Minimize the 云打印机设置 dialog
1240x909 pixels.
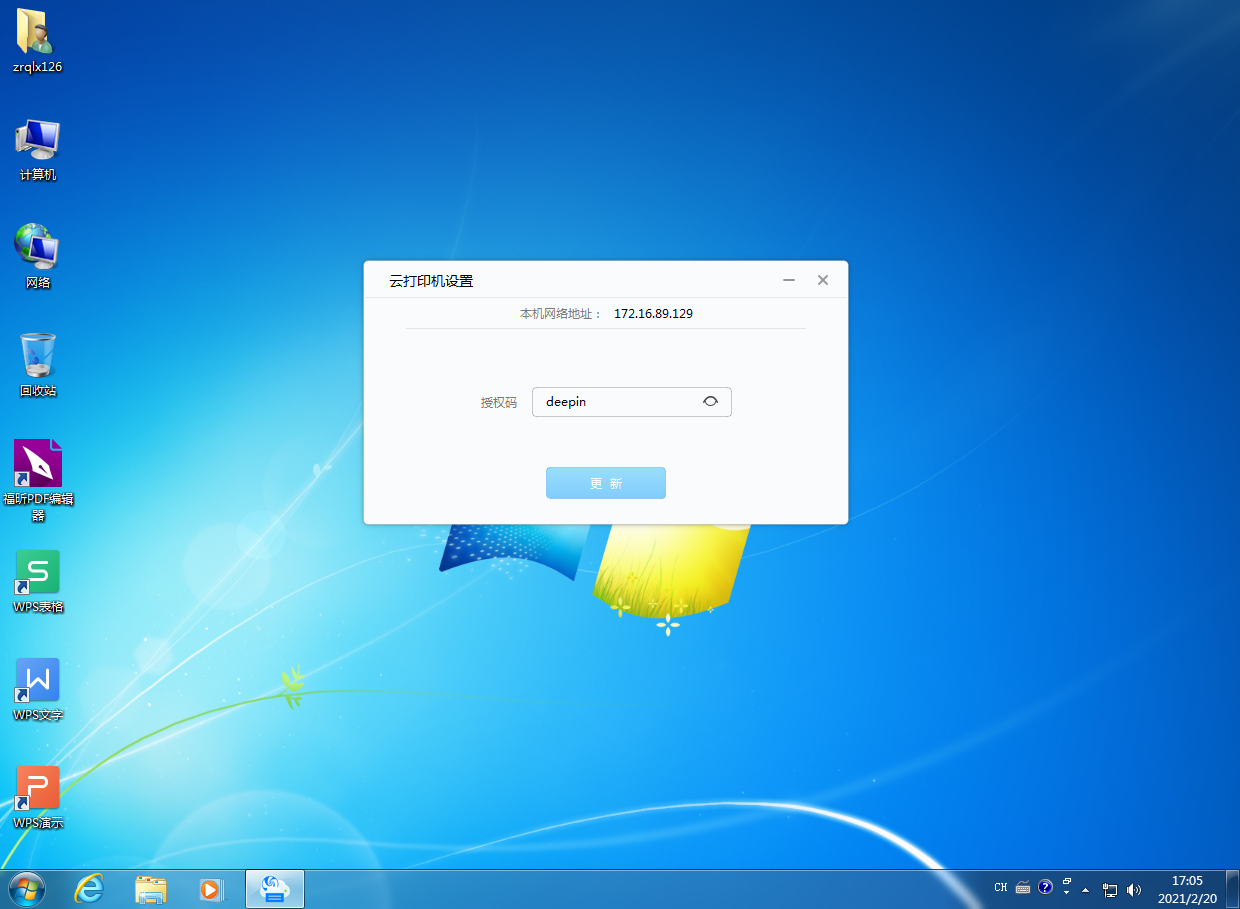(x=789, y=281)
